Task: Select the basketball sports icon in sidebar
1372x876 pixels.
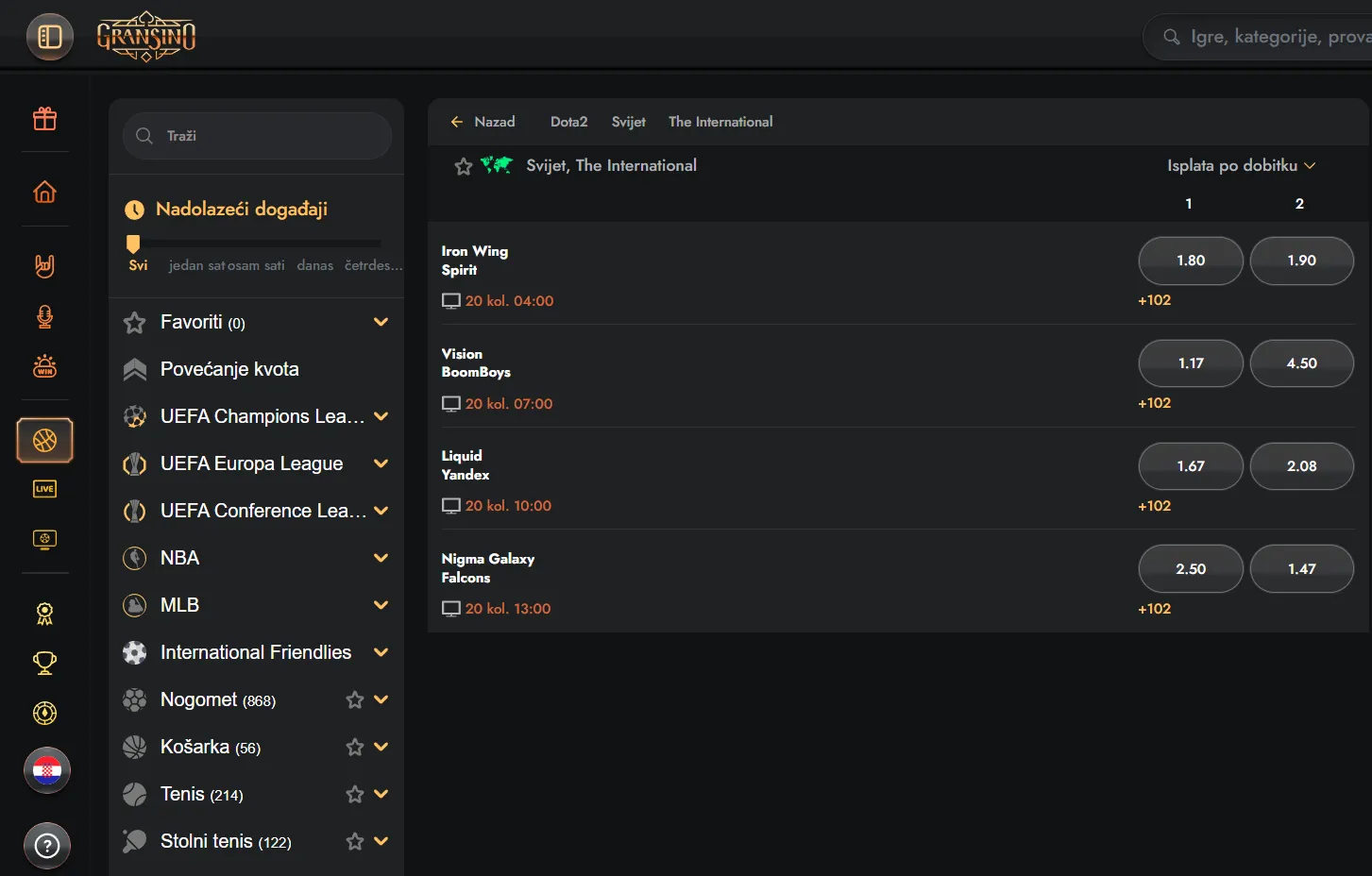Action: pos(44,440)
